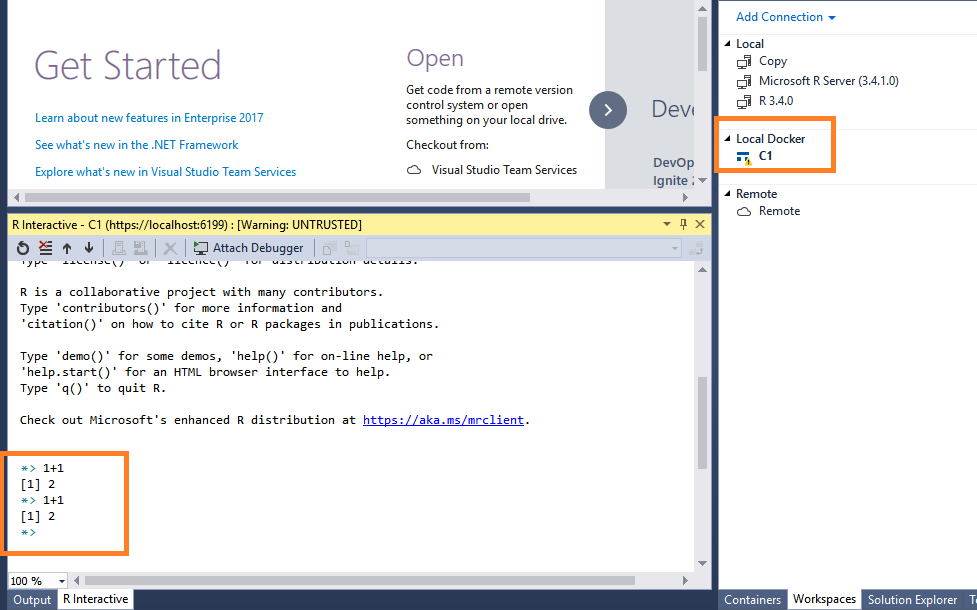The image size is (977, 610).
Task: Open the Add Connection dropdown
Action: pos(785,17)
